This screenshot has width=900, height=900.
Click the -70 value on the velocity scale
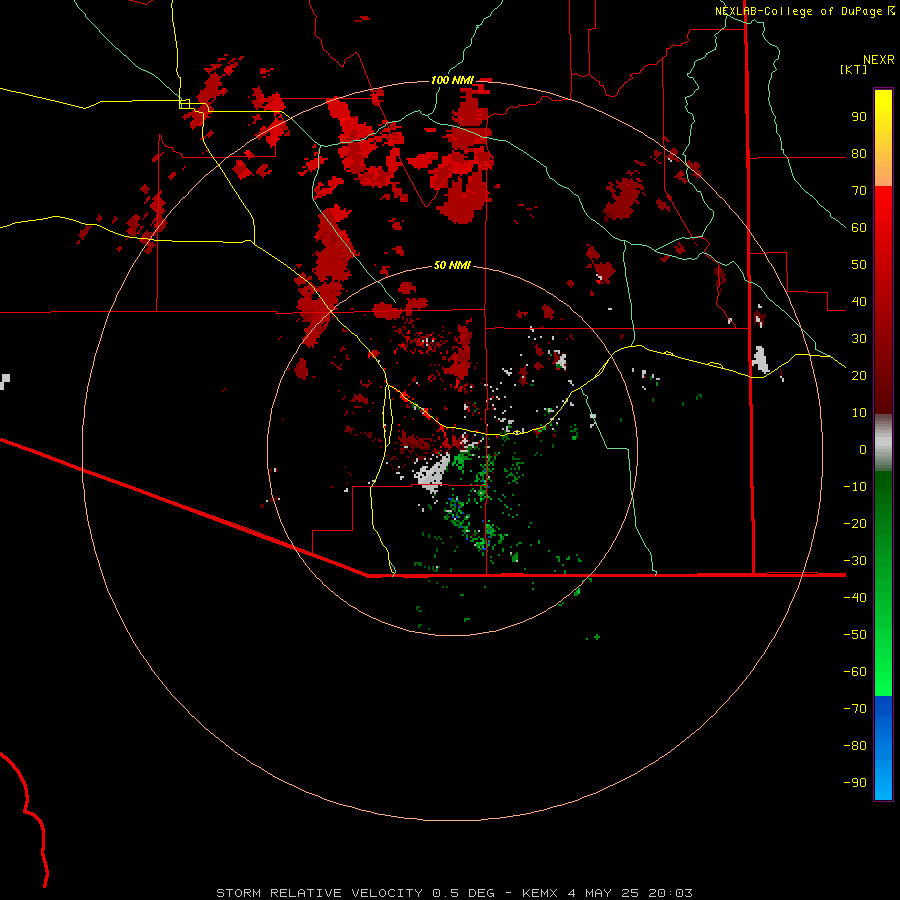[x=855, y=708]
